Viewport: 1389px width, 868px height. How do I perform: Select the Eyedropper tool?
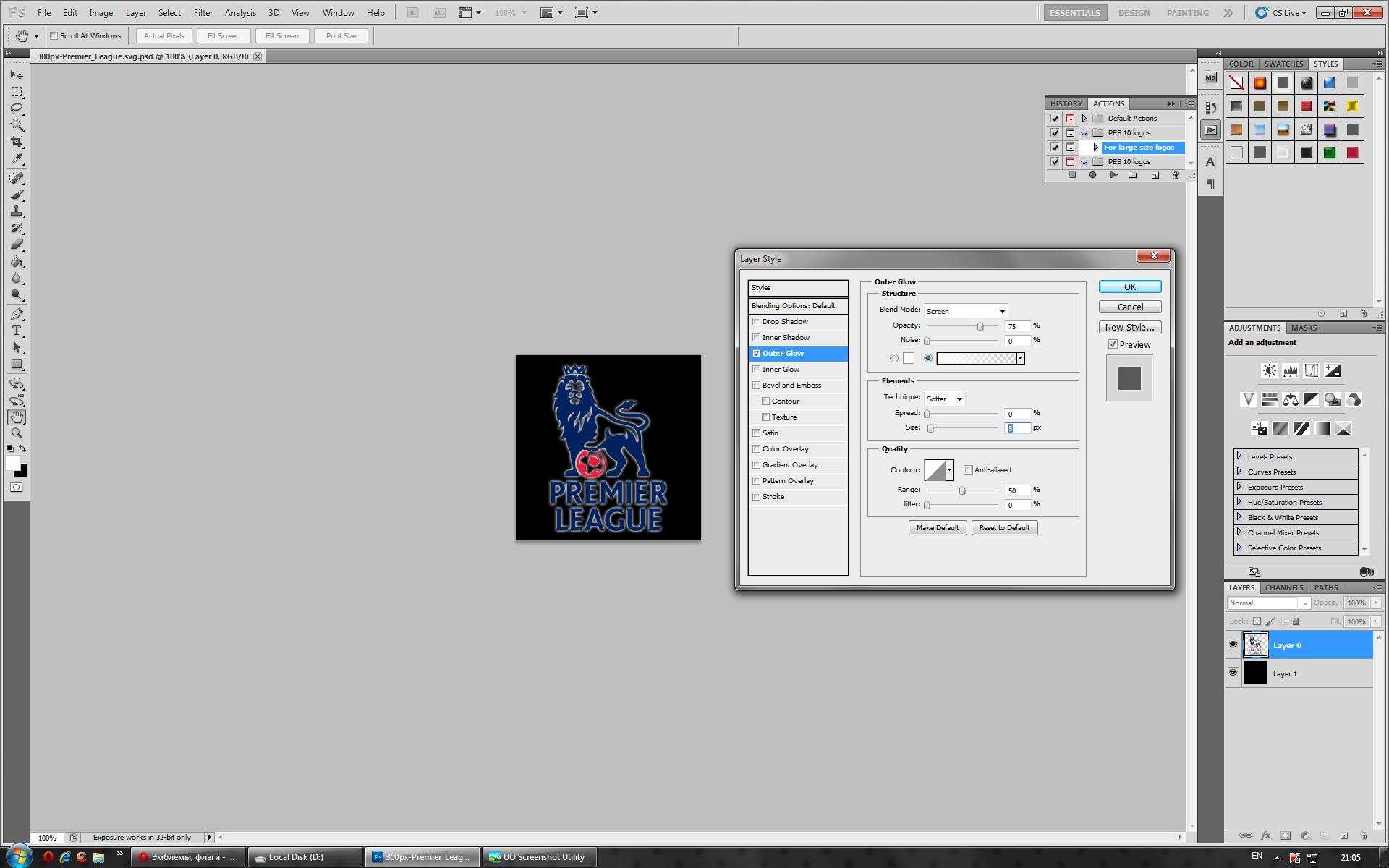17,158
